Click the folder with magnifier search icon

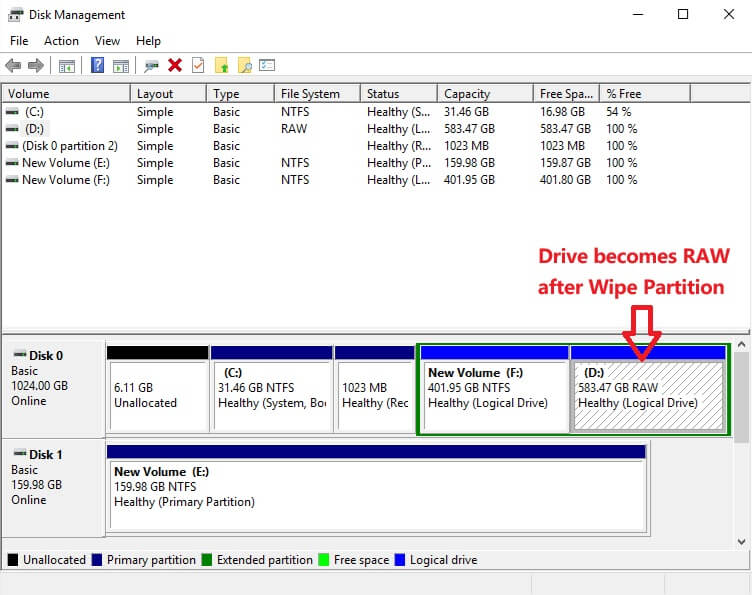(x=245, y=65)
